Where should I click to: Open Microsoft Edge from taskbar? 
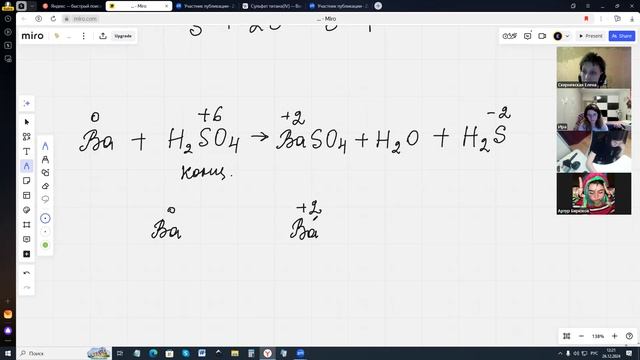click(x=153, y=353)
